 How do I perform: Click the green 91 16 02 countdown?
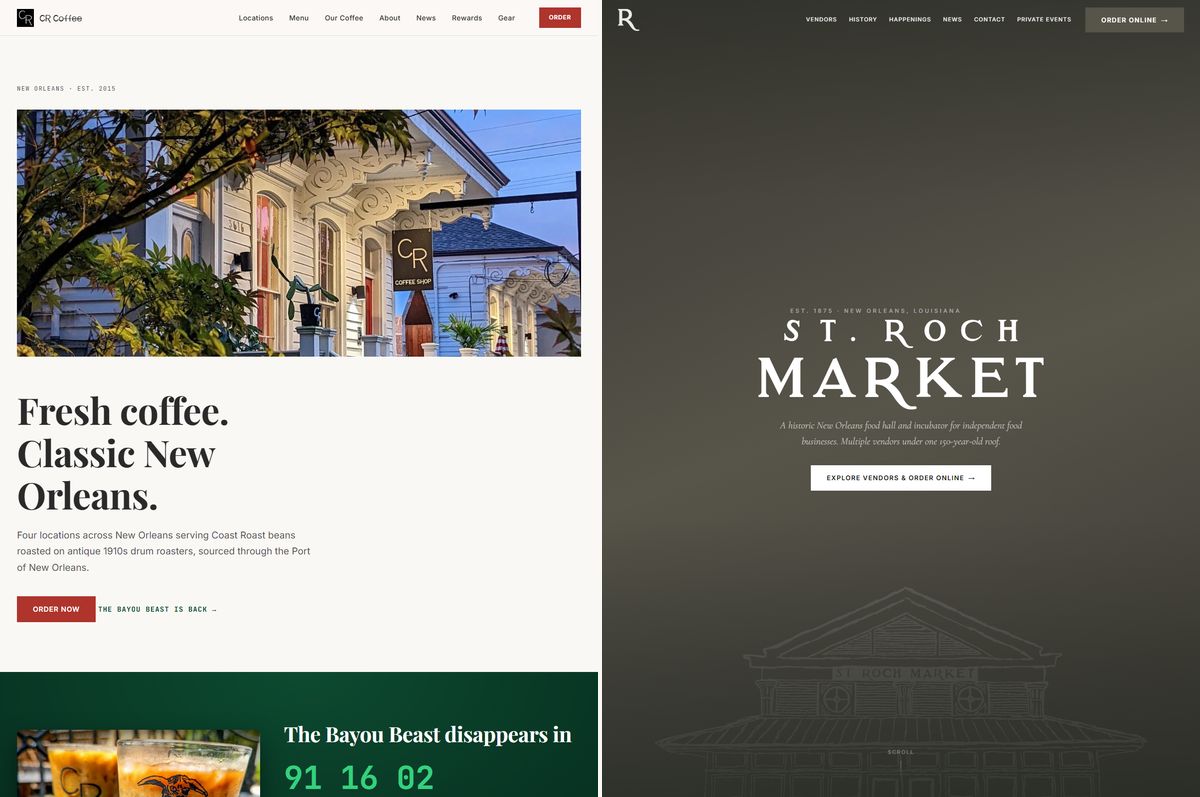pyautogui.click(x=359, y=778)
